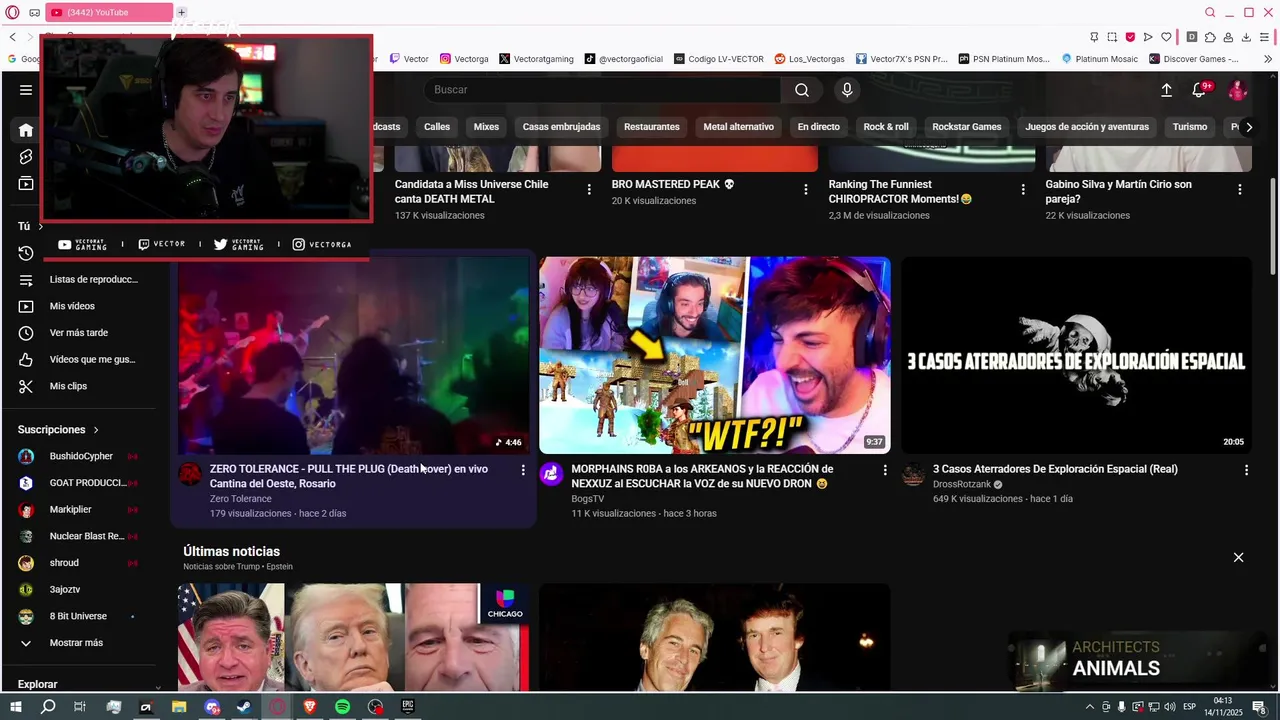
Task: Click the Opera bookmark heart icon
Action: [1166, 37]
